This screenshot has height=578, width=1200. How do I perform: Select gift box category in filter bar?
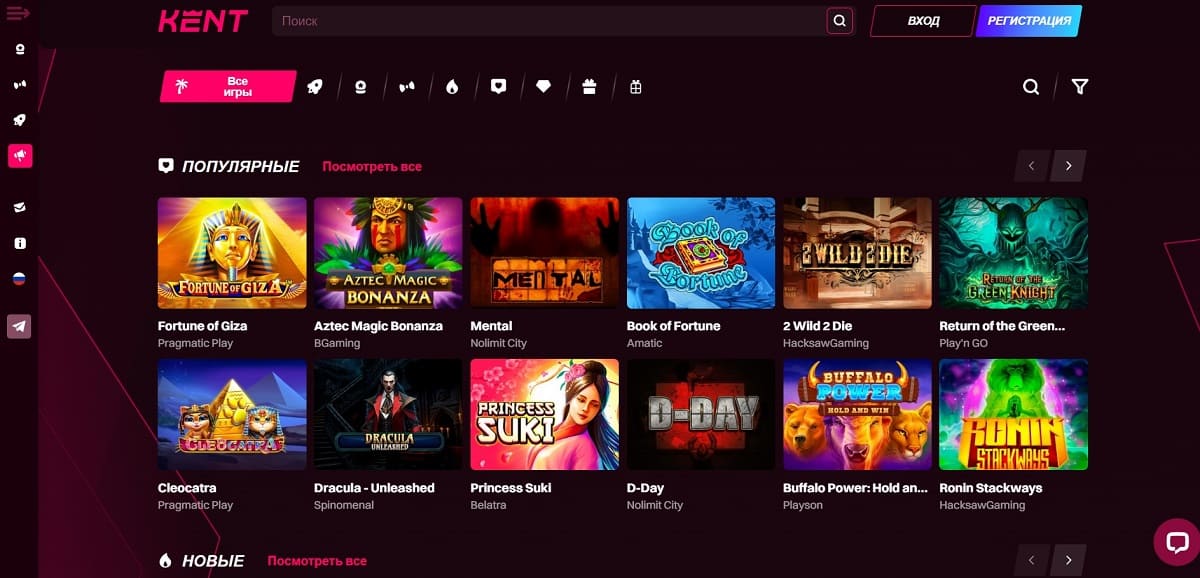point(589,87)
